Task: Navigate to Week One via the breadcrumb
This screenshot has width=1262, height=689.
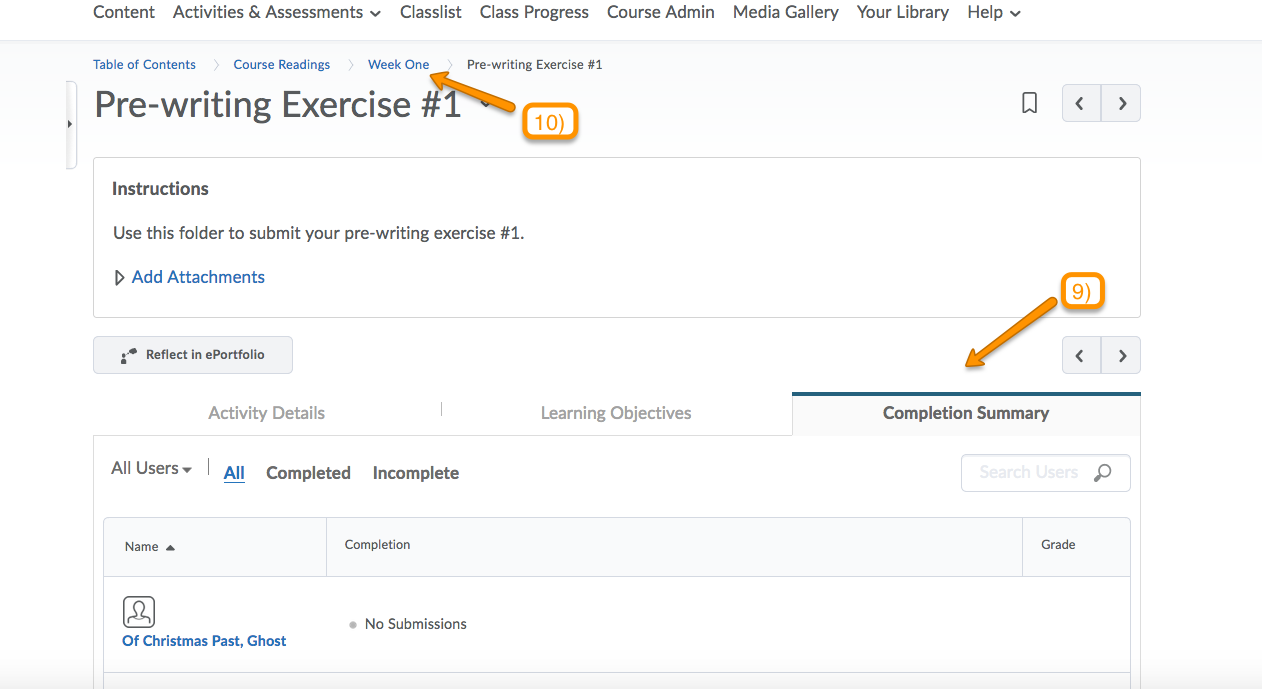Action: tap(398, 63)
